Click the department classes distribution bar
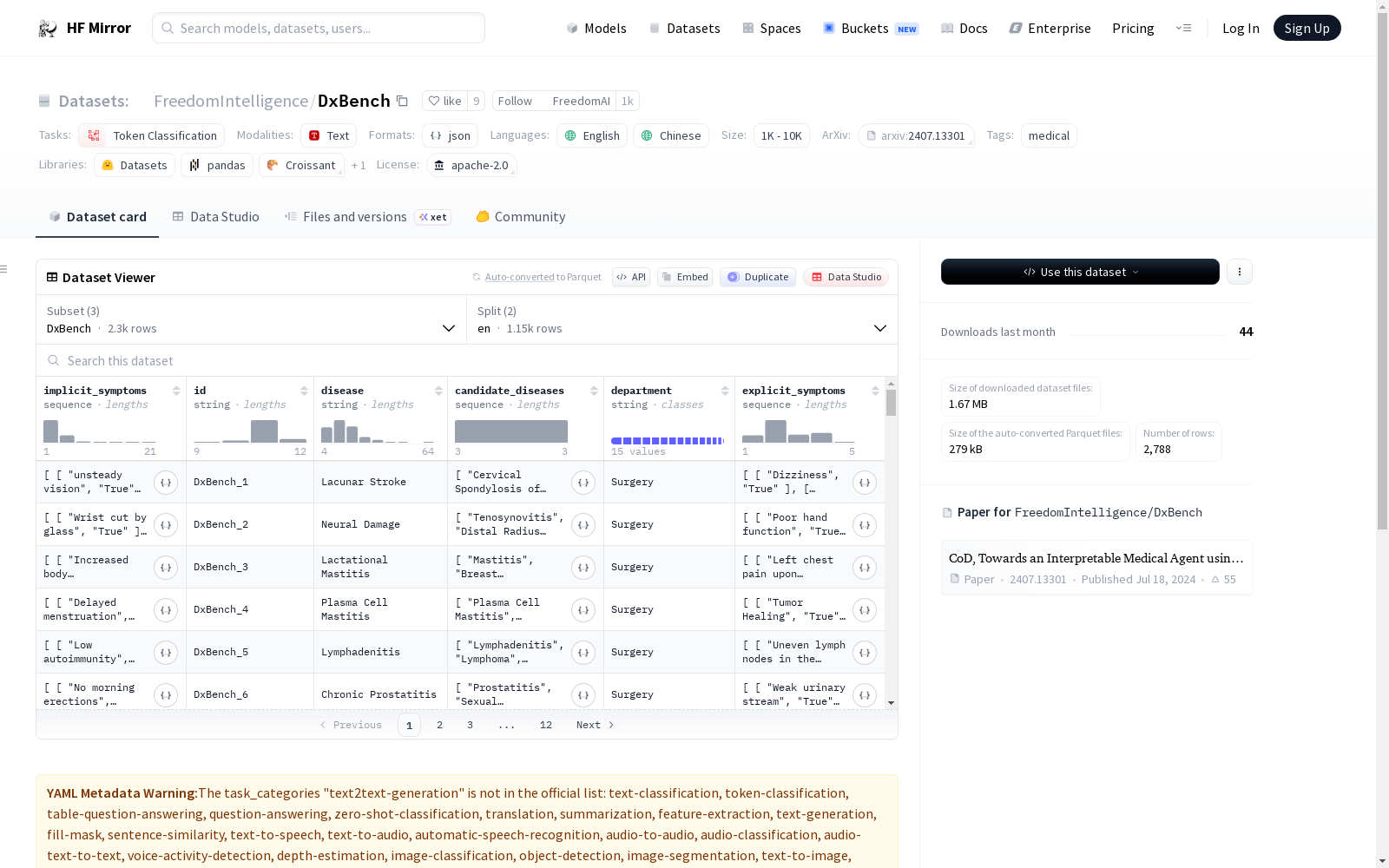Image resolution: width=1389 pixels, height=868 pixels. (x=668, y=441)
